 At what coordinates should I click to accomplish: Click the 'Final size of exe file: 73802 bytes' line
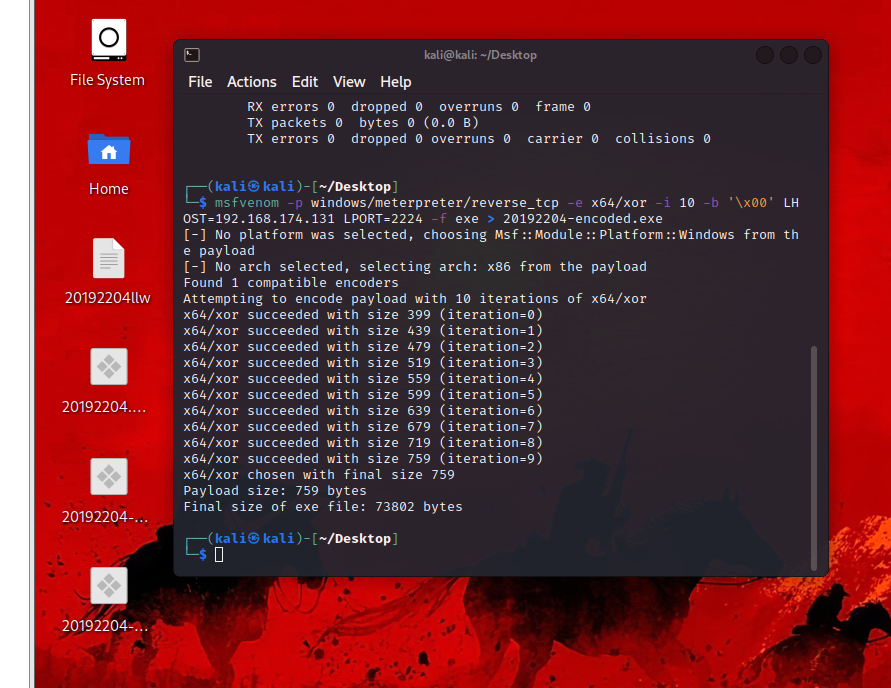(x=323, y=506)
